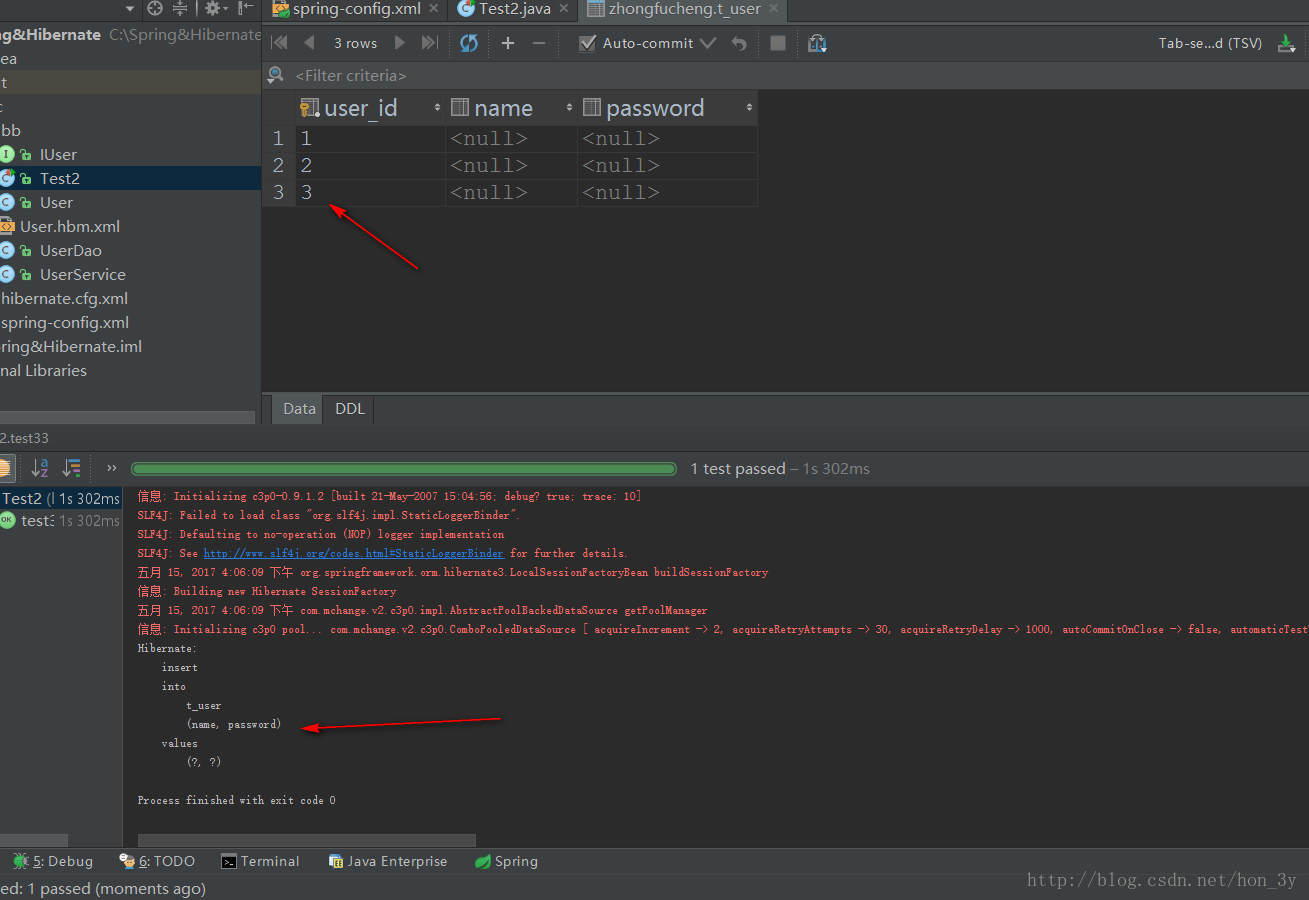Jump to the first page of rows
Image resolution: width=1309 pixels, height=900 pixels.
pyautogui.click(x=279, y=43)
